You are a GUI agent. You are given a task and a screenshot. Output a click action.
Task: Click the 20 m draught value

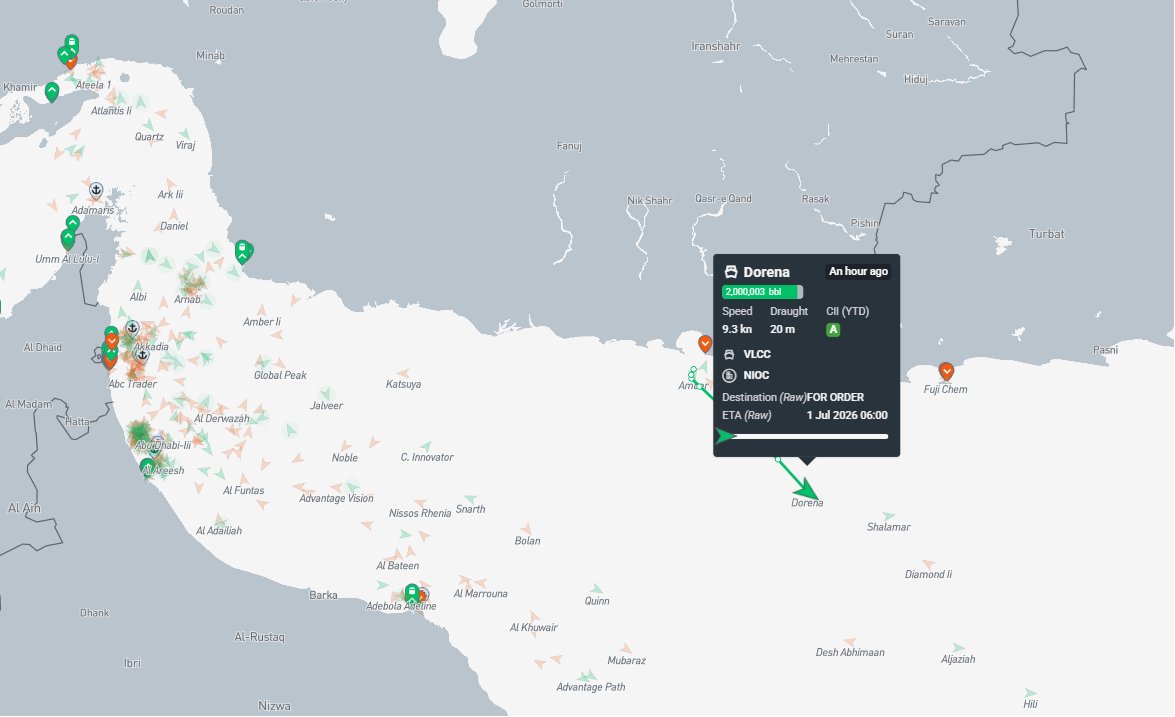(782, 330)
